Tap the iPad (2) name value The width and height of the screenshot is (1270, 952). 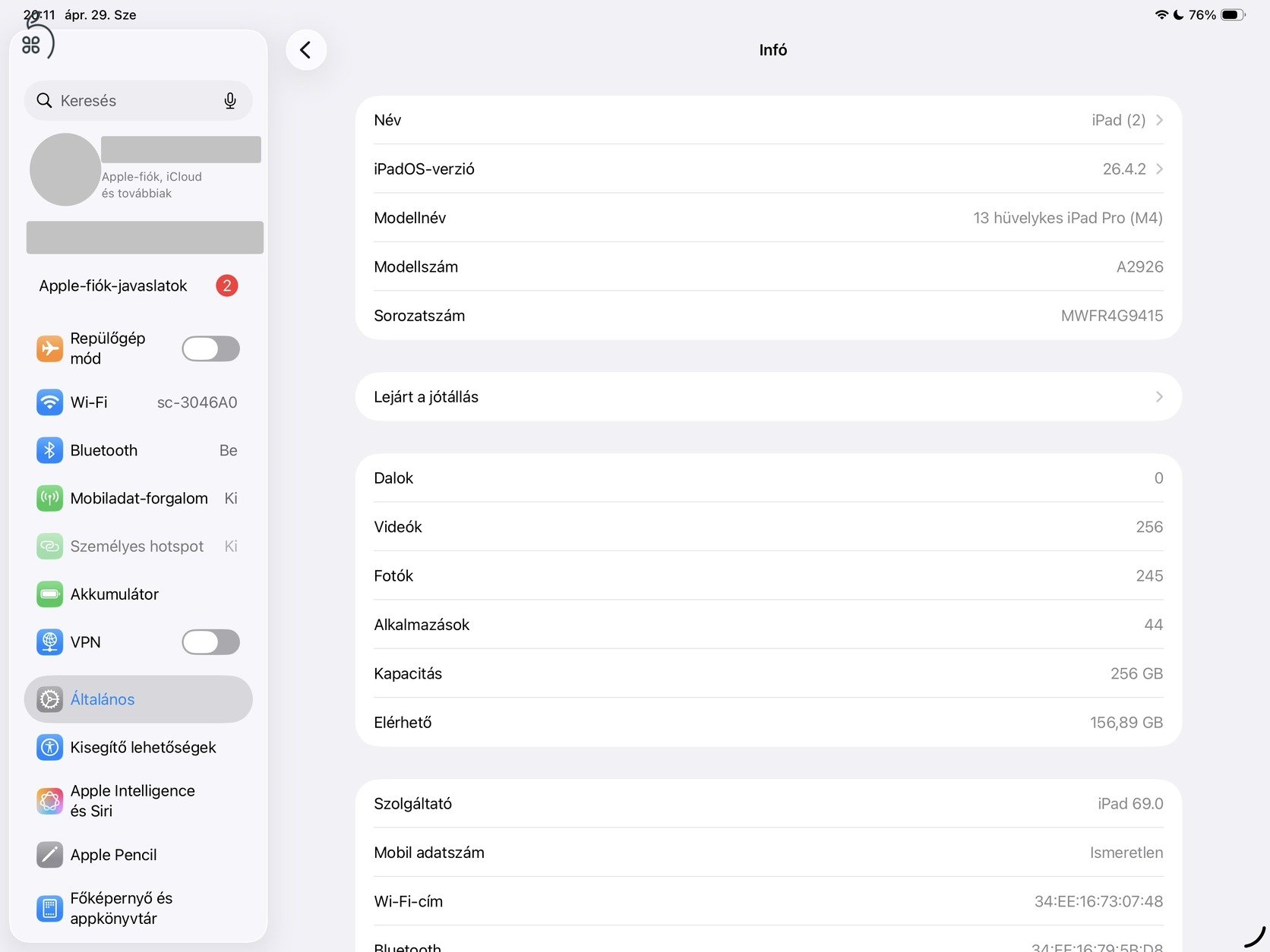coord(1119,120)
